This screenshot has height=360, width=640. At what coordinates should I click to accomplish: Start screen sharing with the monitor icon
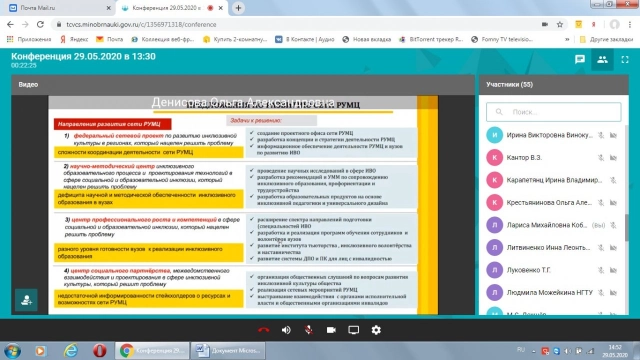pyautogui.click(x=353, y=330)
